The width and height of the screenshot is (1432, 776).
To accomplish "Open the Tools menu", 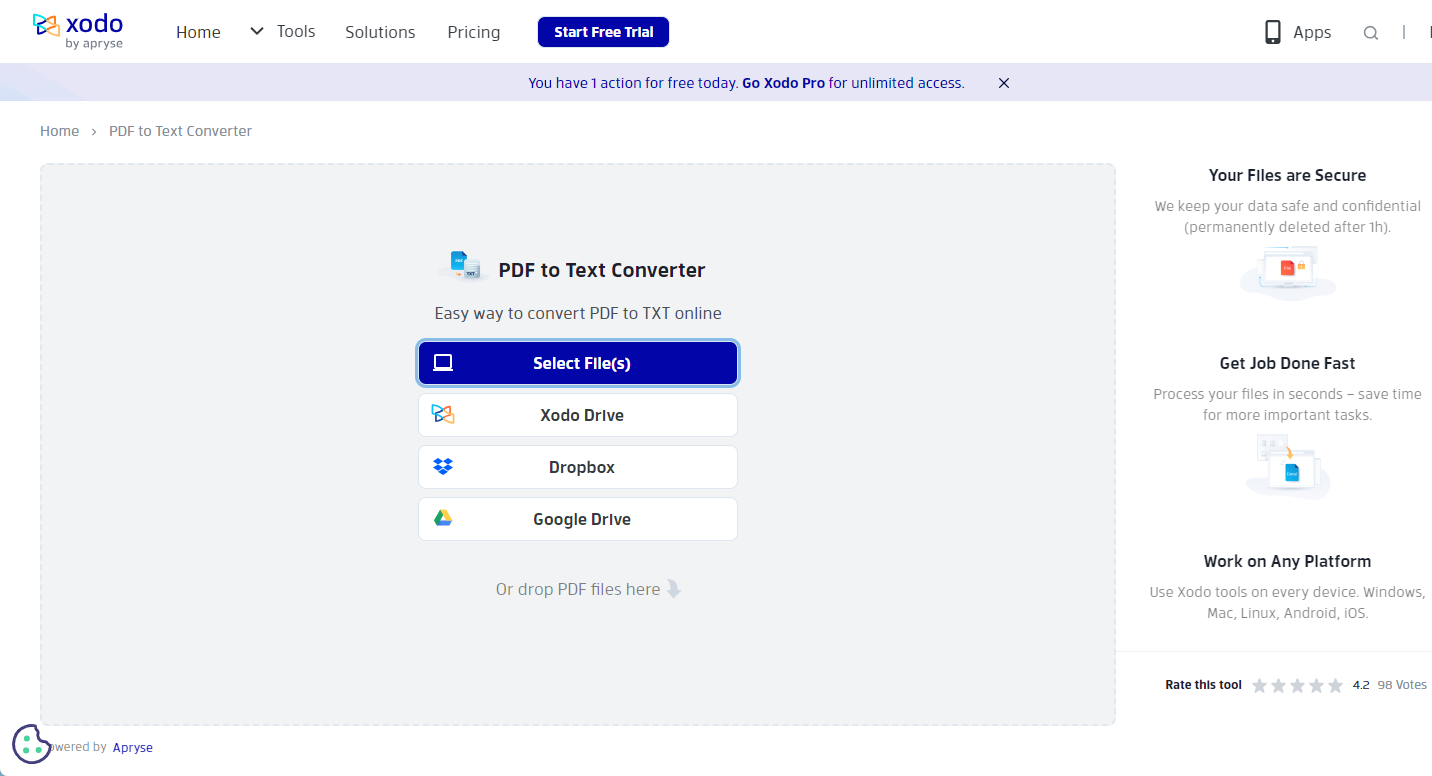I will [296, 32].
